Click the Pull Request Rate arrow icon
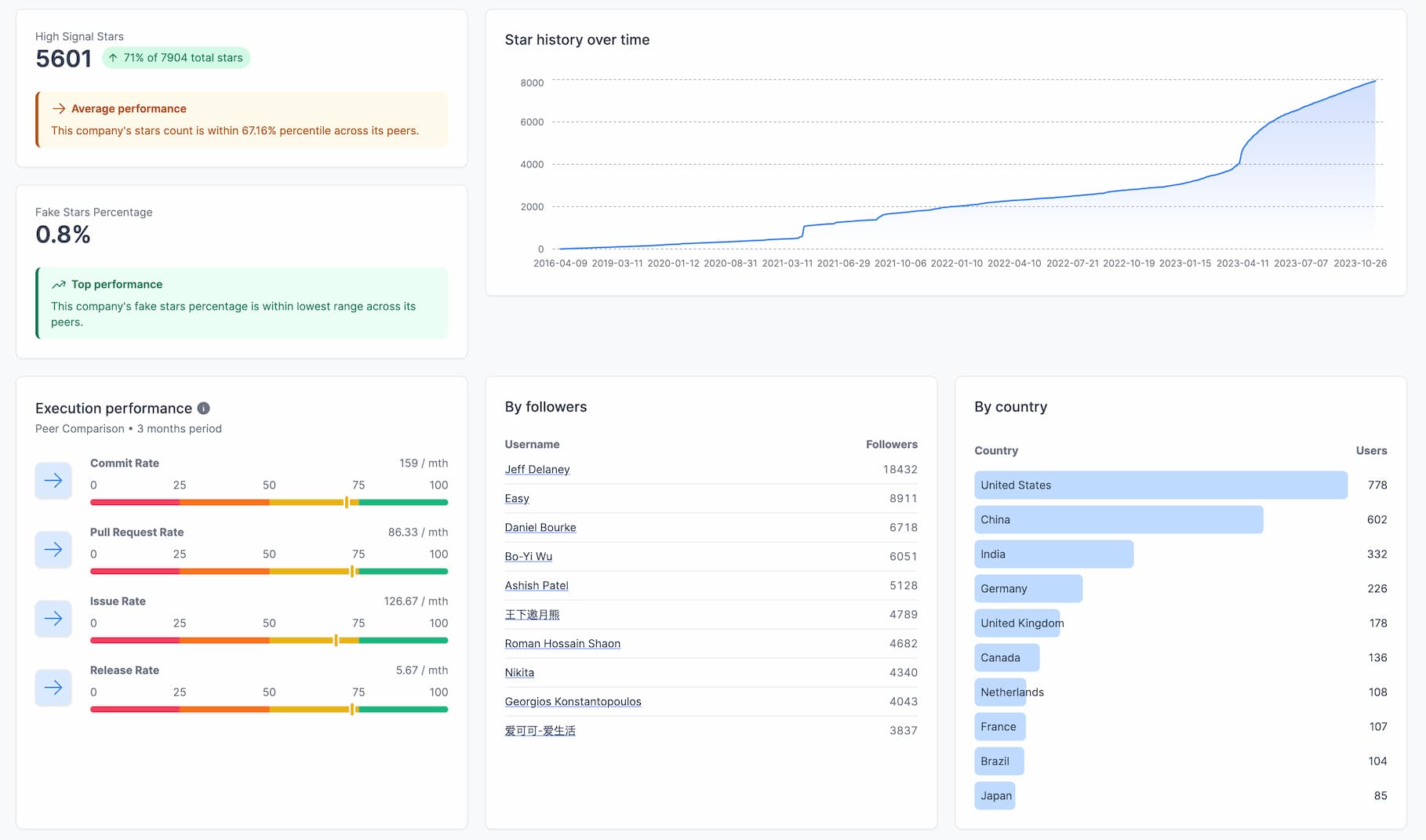The width and height of the screenshot is (1426, 840). coord(53,550)
